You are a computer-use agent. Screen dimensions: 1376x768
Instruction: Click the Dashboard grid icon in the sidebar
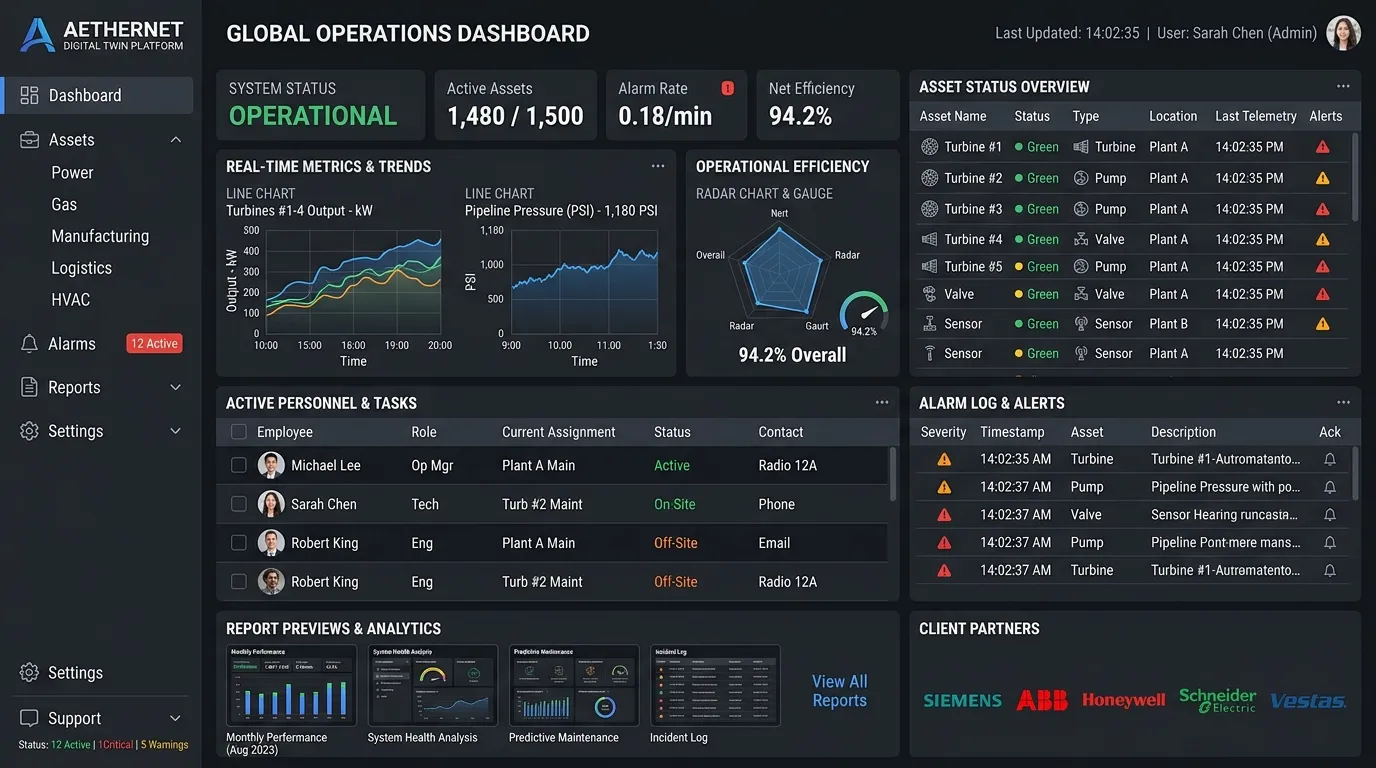(x=29, y=95)
